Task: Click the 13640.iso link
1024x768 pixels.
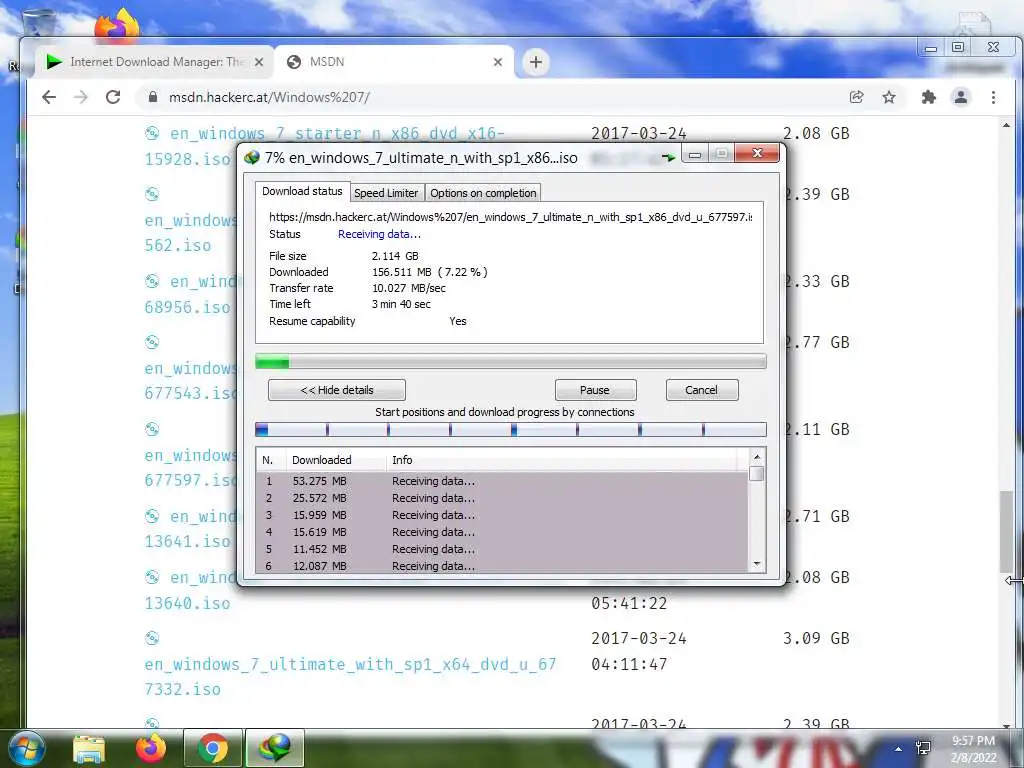Action: tap(187, 603)
